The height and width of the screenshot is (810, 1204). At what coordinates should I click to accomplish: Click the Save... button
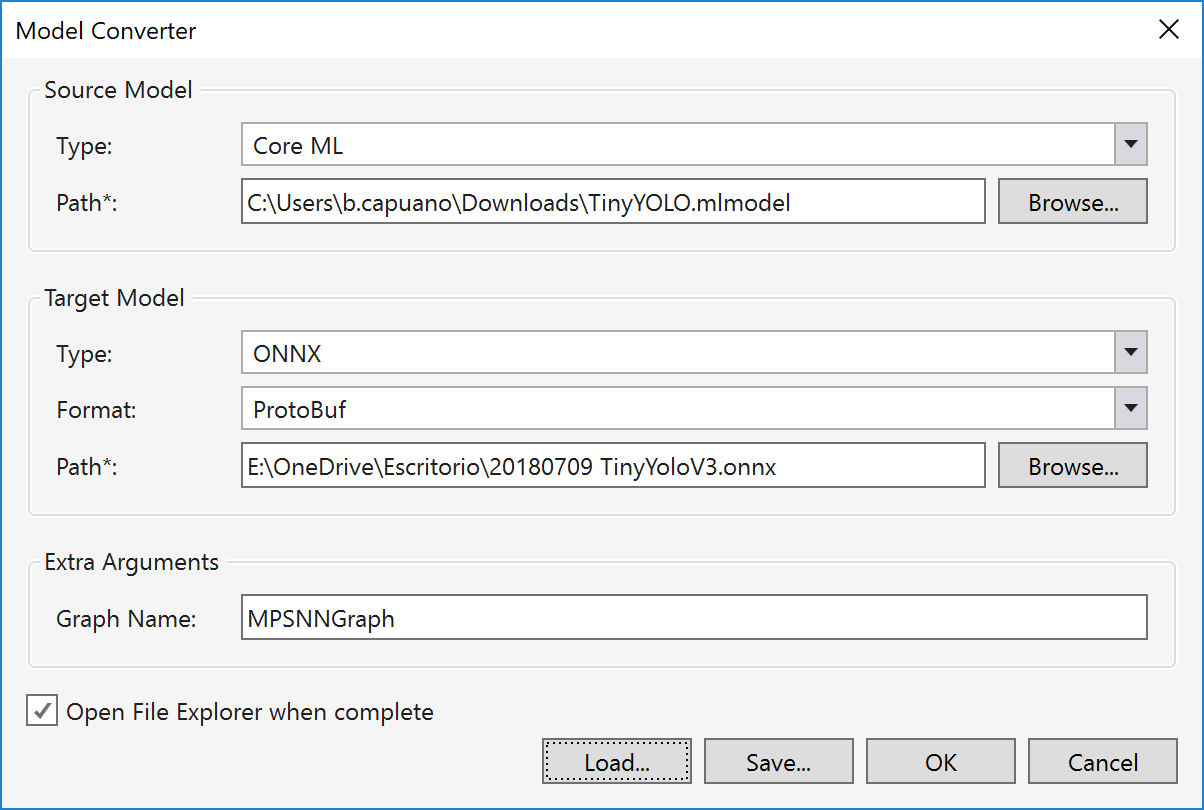[778, 762]
